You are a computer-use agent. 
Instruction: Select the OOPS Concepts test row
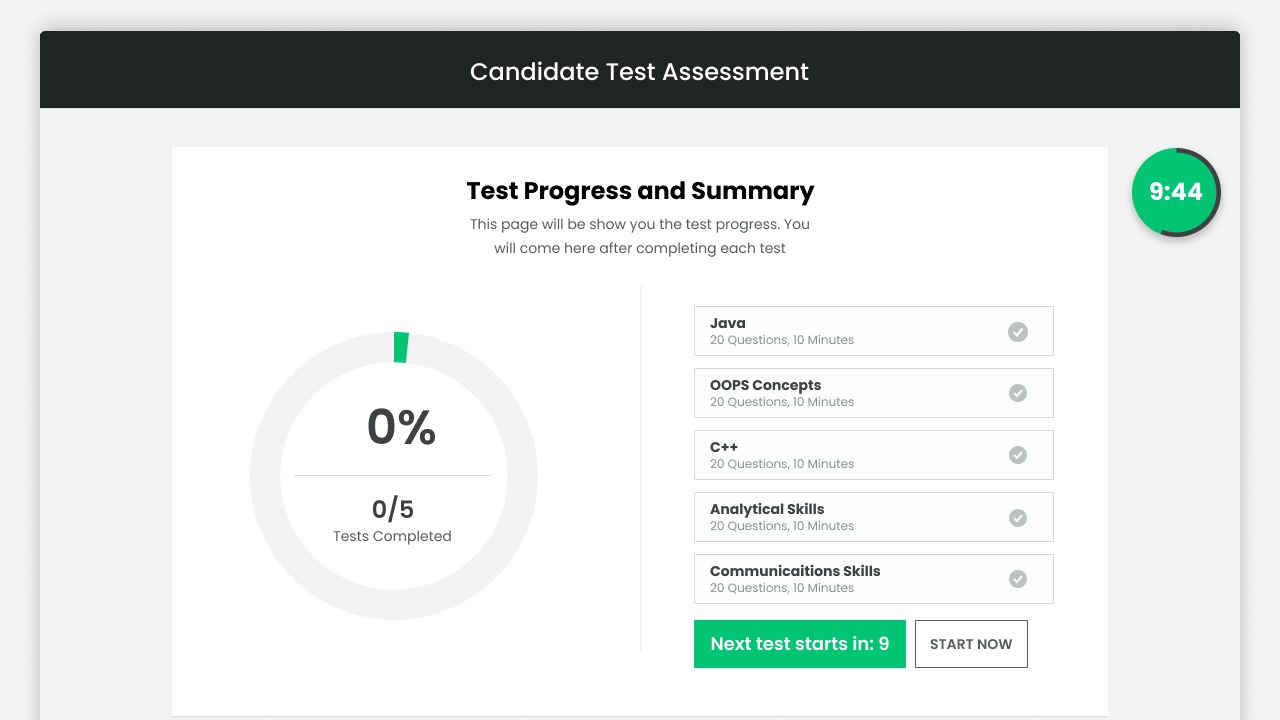(x=874, y=393)
